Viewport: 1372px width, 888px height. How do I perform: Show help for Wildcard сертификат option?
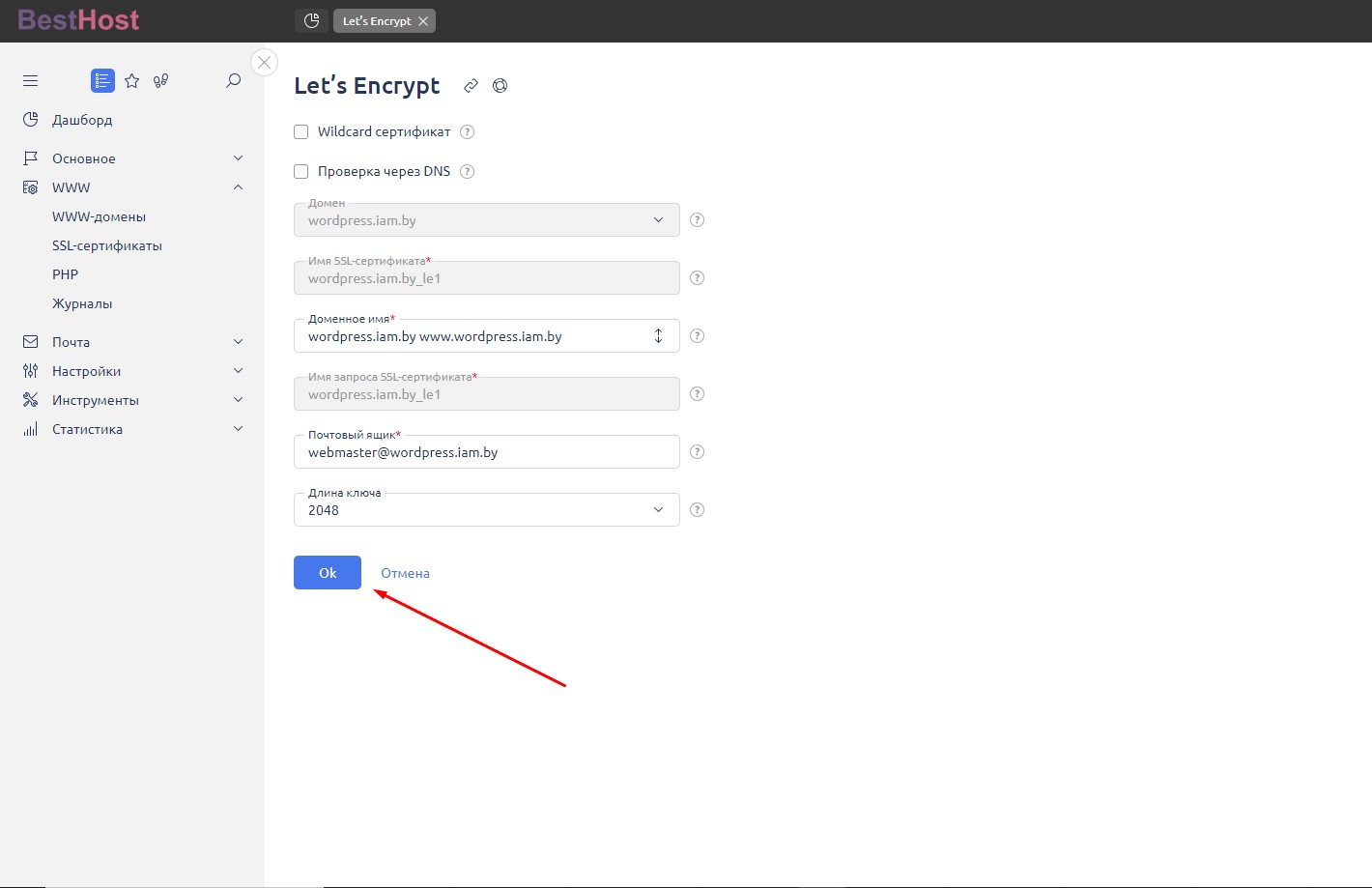click(468, 132)
